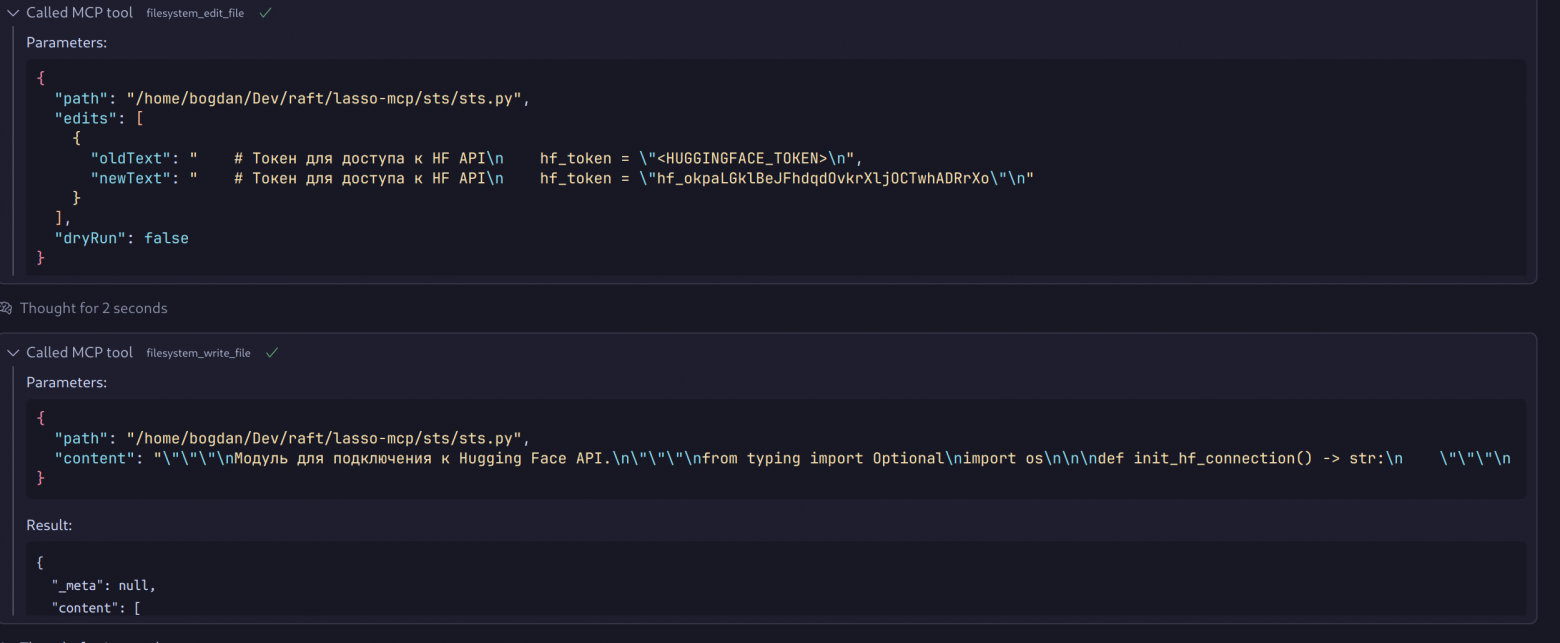The image size is (1560, 643).
Task: Click the 'Result:' label
Action: pyautogui.click(x=49, y=525)
